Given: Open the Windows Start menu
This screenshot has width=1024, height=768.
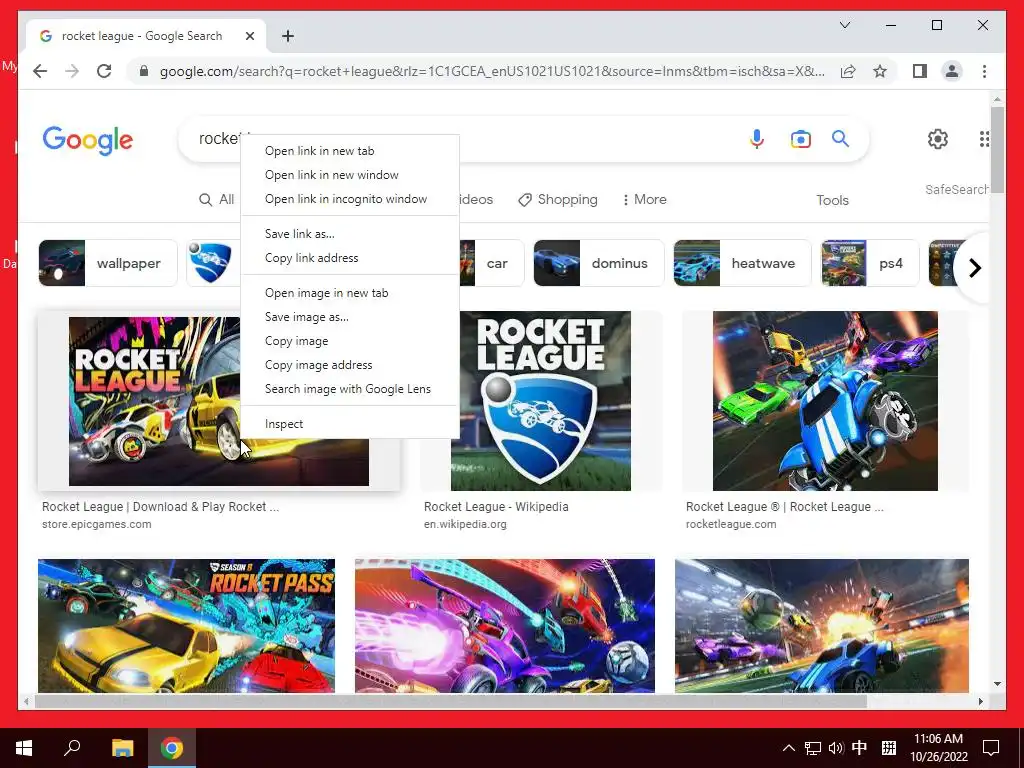Looking at the screenshot, I should [x=24, y=748].
